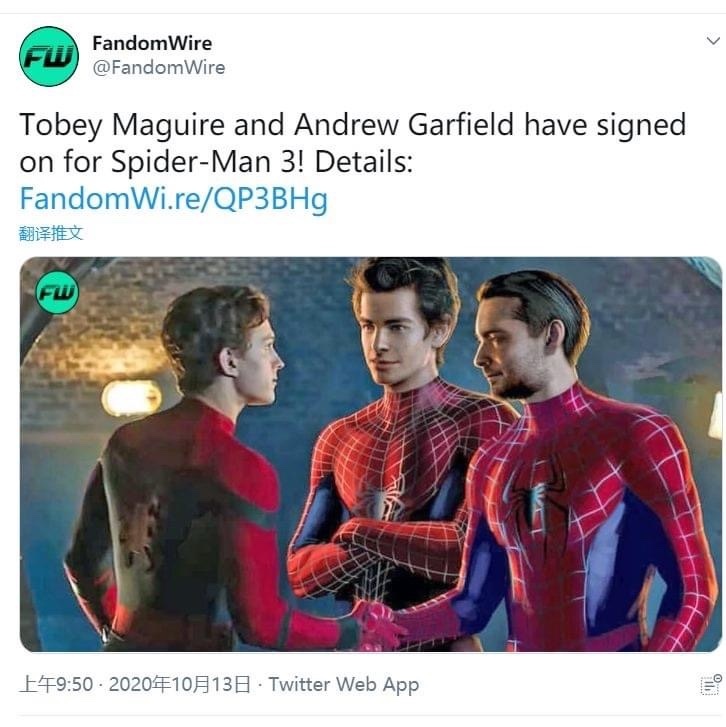Open the tweet options chevron menu
726x727 pixels.
[713, 41]
